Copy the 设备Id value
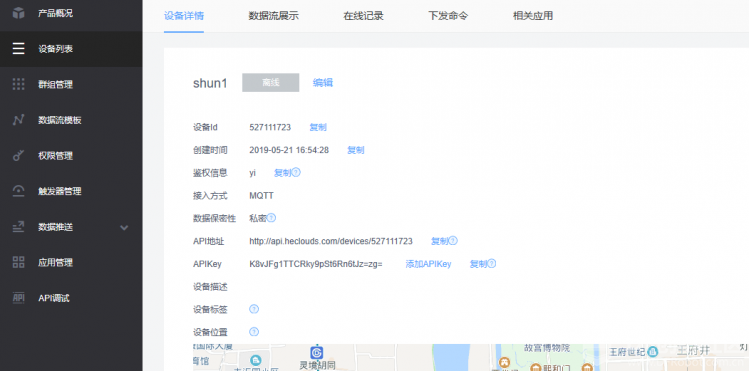 [318, 127]
